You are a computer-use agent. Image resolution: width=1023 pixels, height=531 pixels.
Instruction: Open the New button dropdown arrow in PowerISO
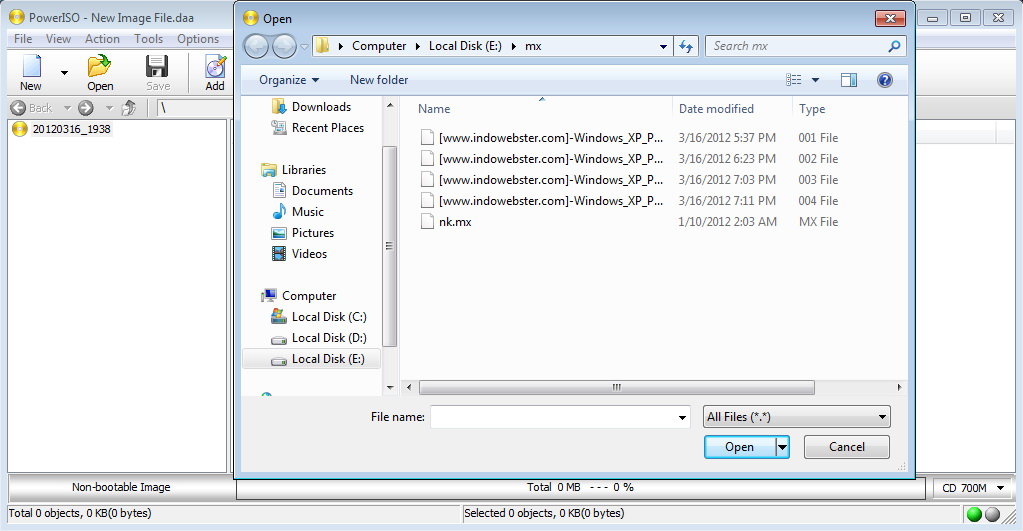(x=64, y=72)
